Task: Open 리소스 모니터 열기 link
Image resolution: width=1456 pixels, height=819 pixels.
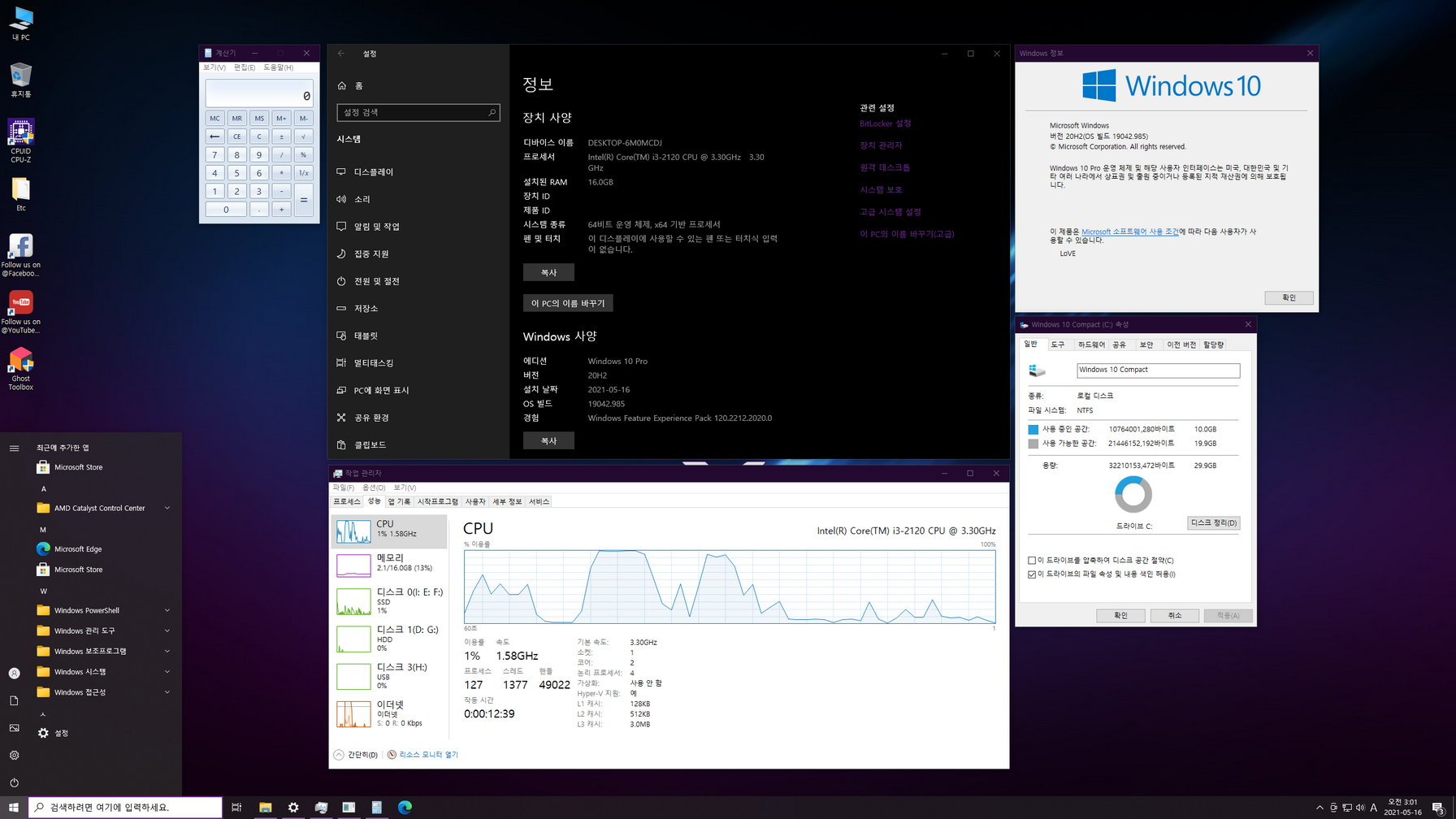Action: 428,755
